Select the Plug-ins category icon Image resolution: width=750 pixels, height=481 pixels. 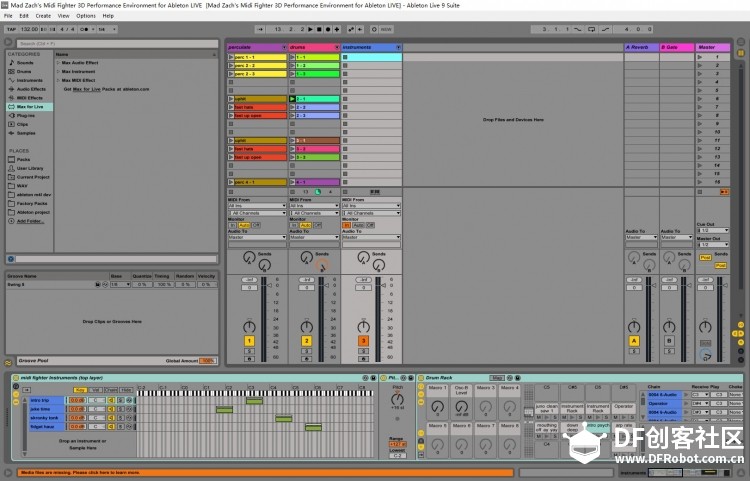12,115
